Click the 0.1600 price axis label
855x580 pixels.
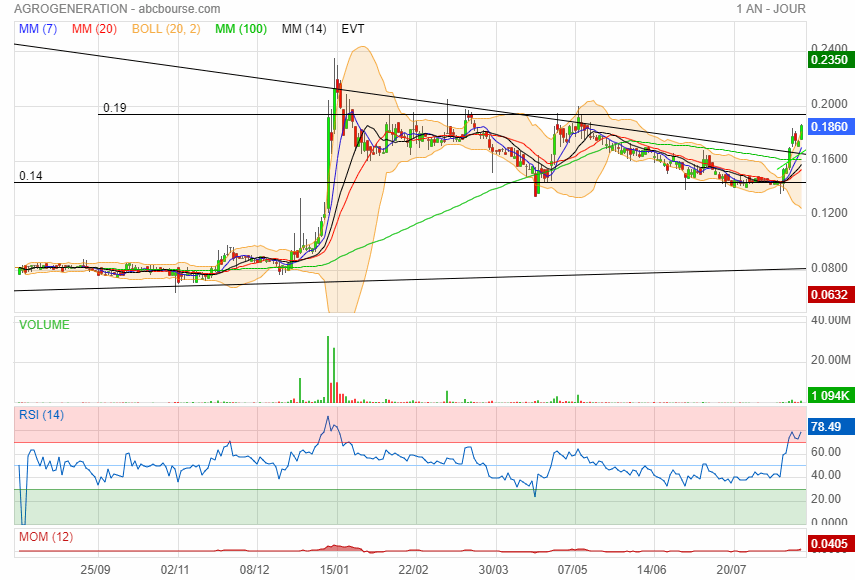click(829, 159)
